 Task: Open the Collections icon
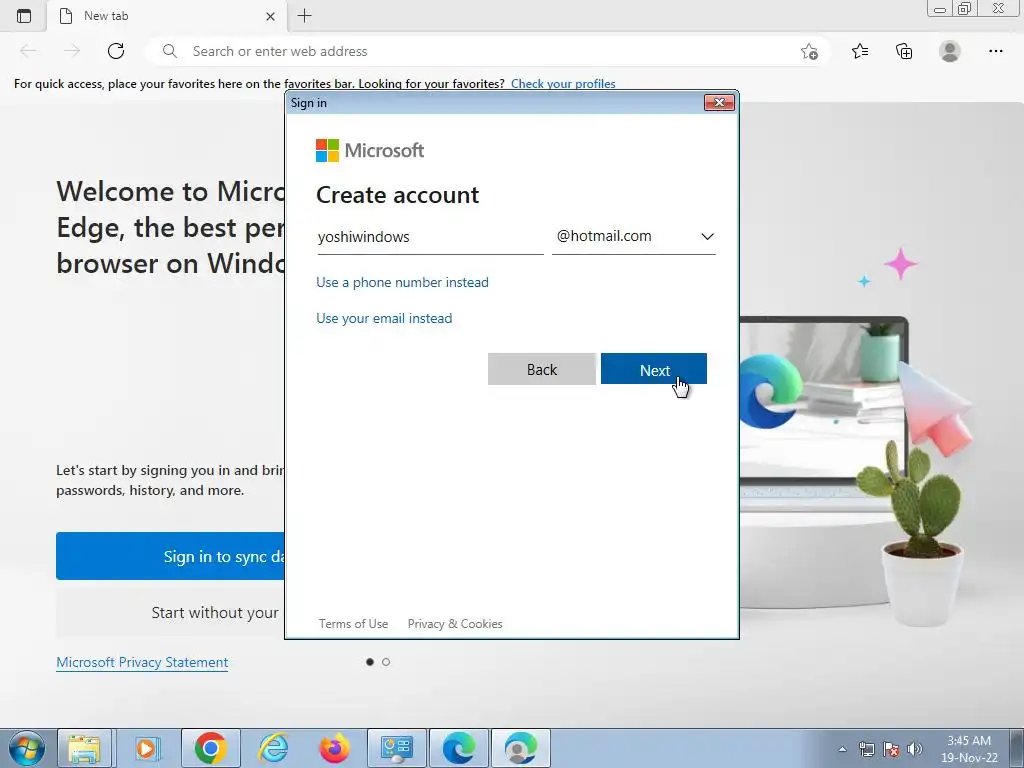point(904,51)
